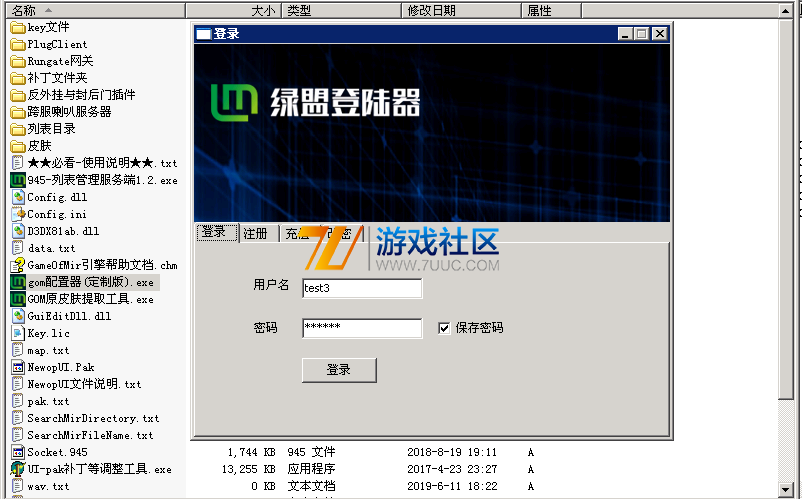Click the 使用说明 txt file icon
Image resolution: width=802 pixels, height=499 pixels.
18,163
